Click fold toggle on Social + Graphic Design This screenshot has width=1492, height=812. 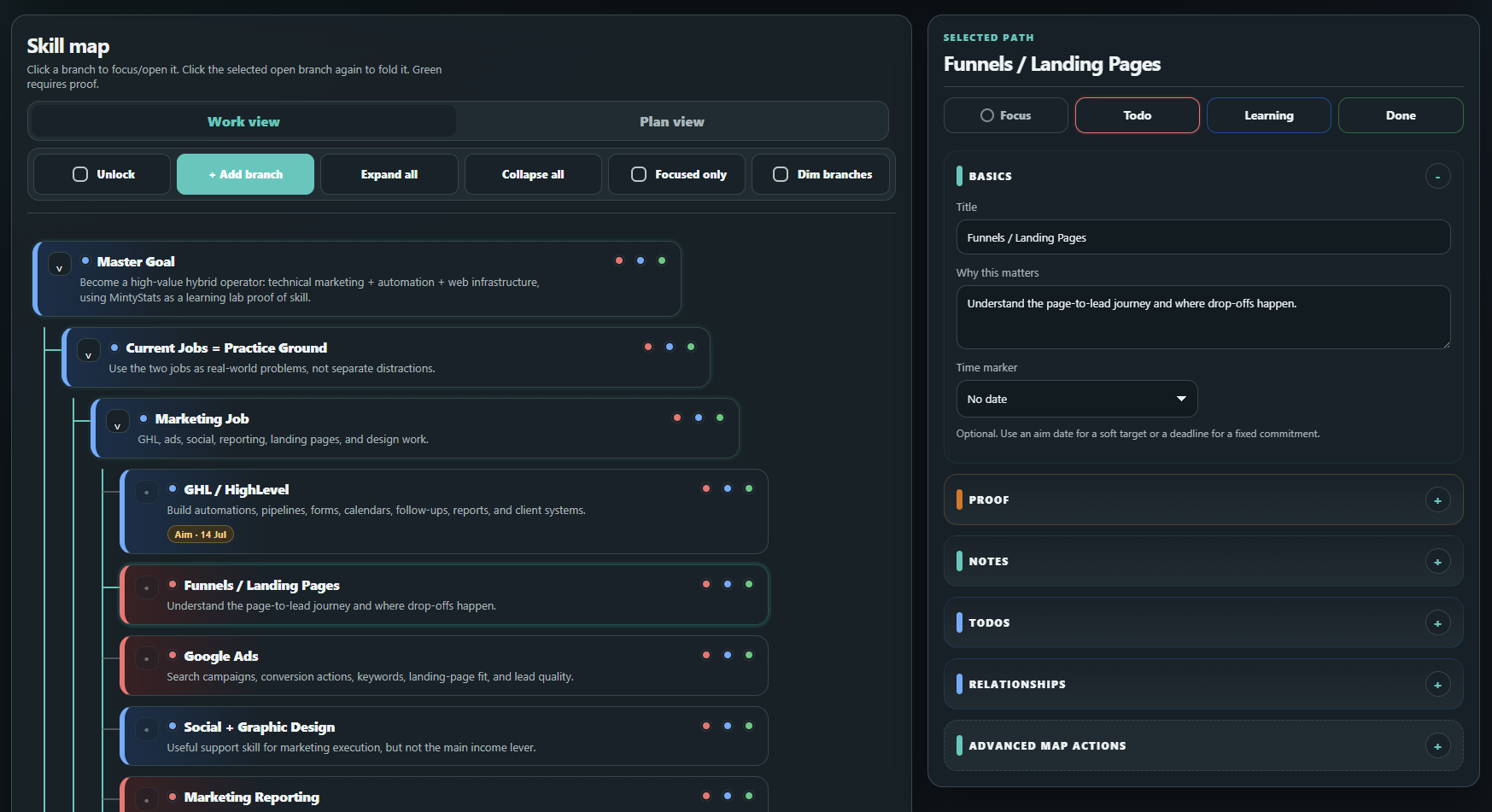coord(147,729)
